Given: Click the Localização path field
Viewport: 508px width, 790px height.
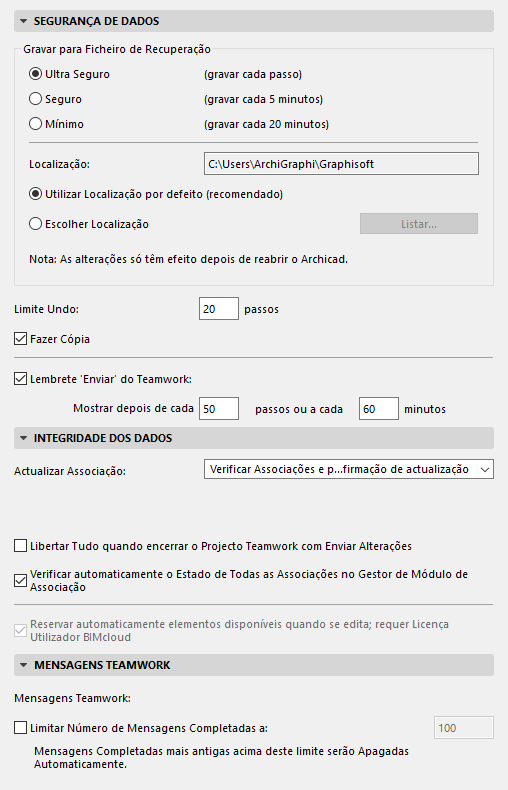Looking at the screenshot, I should click(341, 164).
